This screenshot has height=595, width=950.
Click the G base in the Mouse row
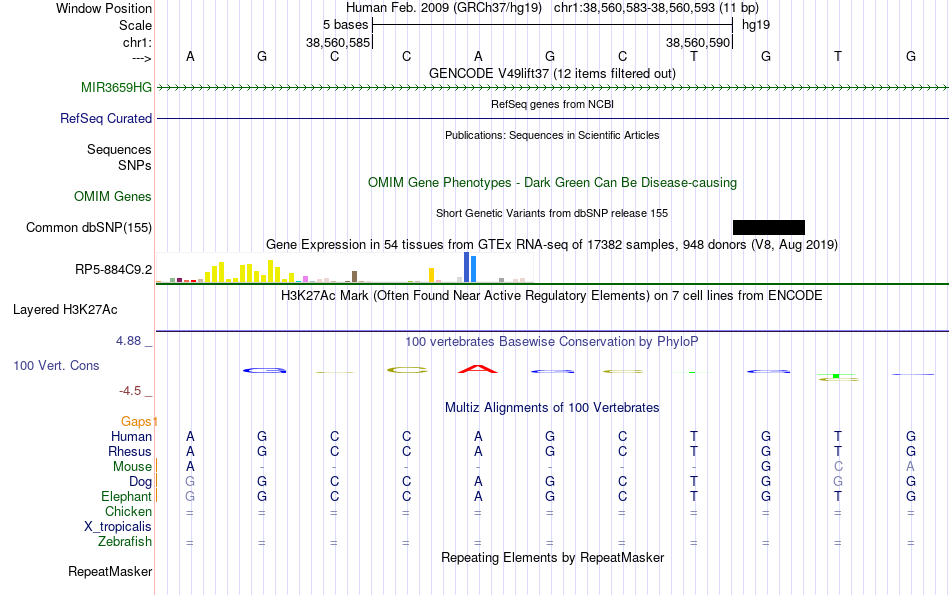(x=766, y=467)
